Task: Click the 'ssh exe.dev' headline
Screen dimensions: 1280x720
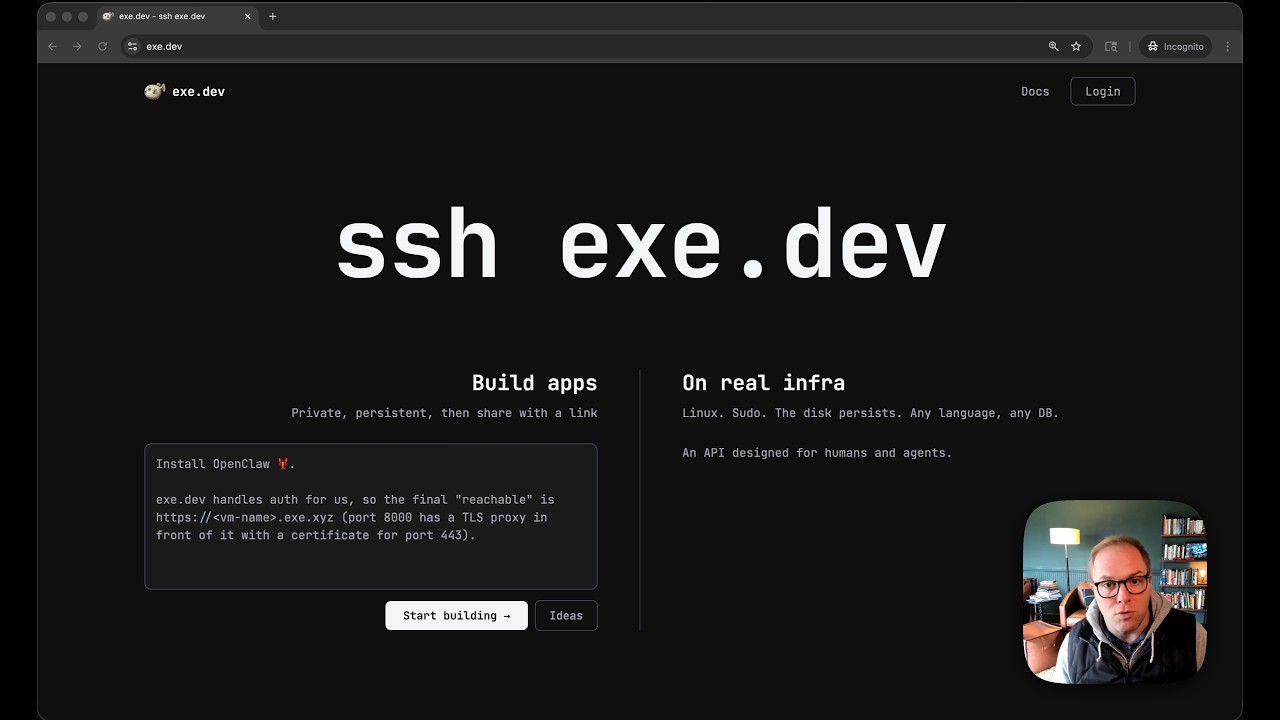Action: point(640,245)
